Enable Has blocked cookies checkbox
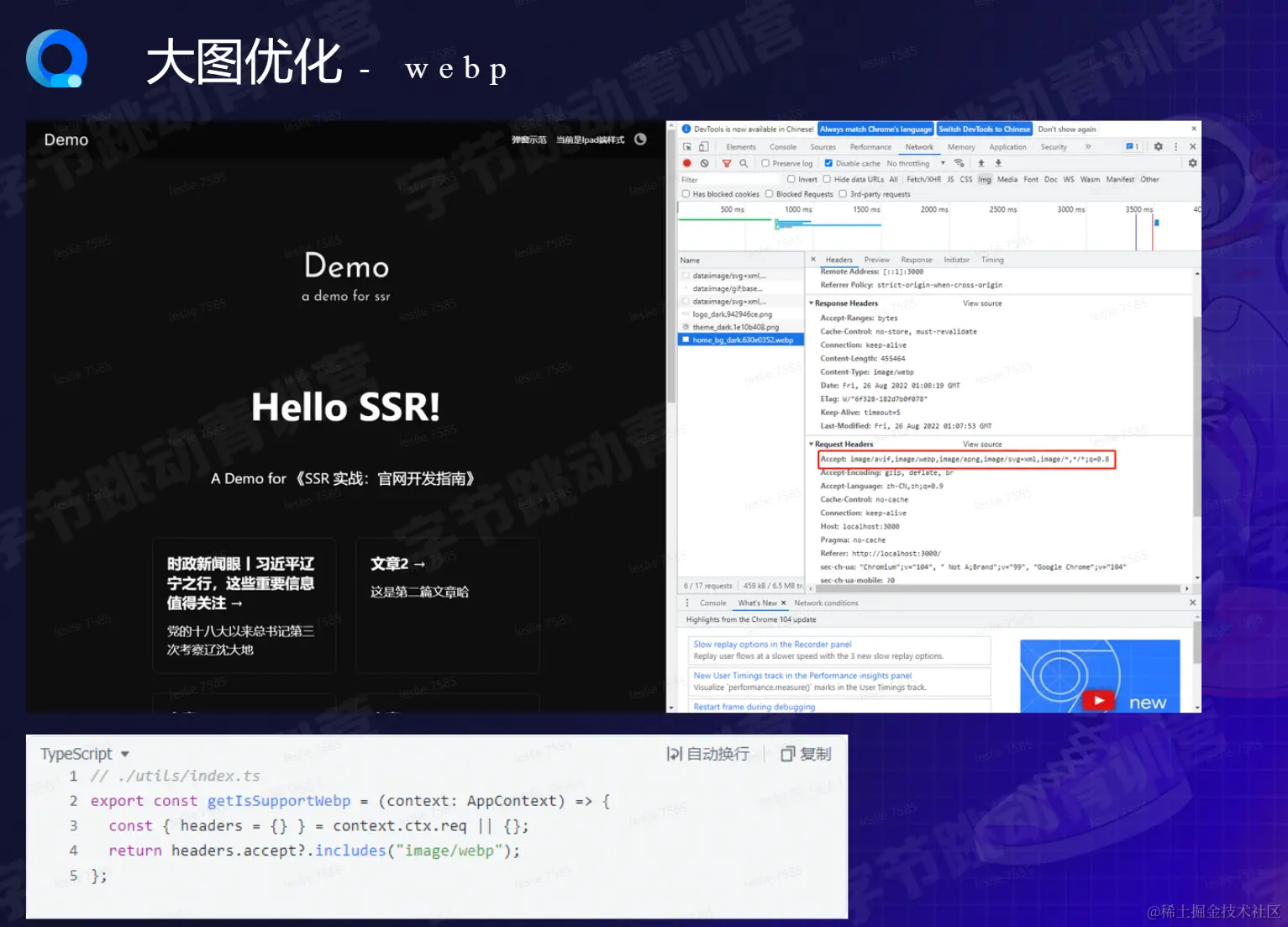1288x927 pixels. (x=686, y=194)
